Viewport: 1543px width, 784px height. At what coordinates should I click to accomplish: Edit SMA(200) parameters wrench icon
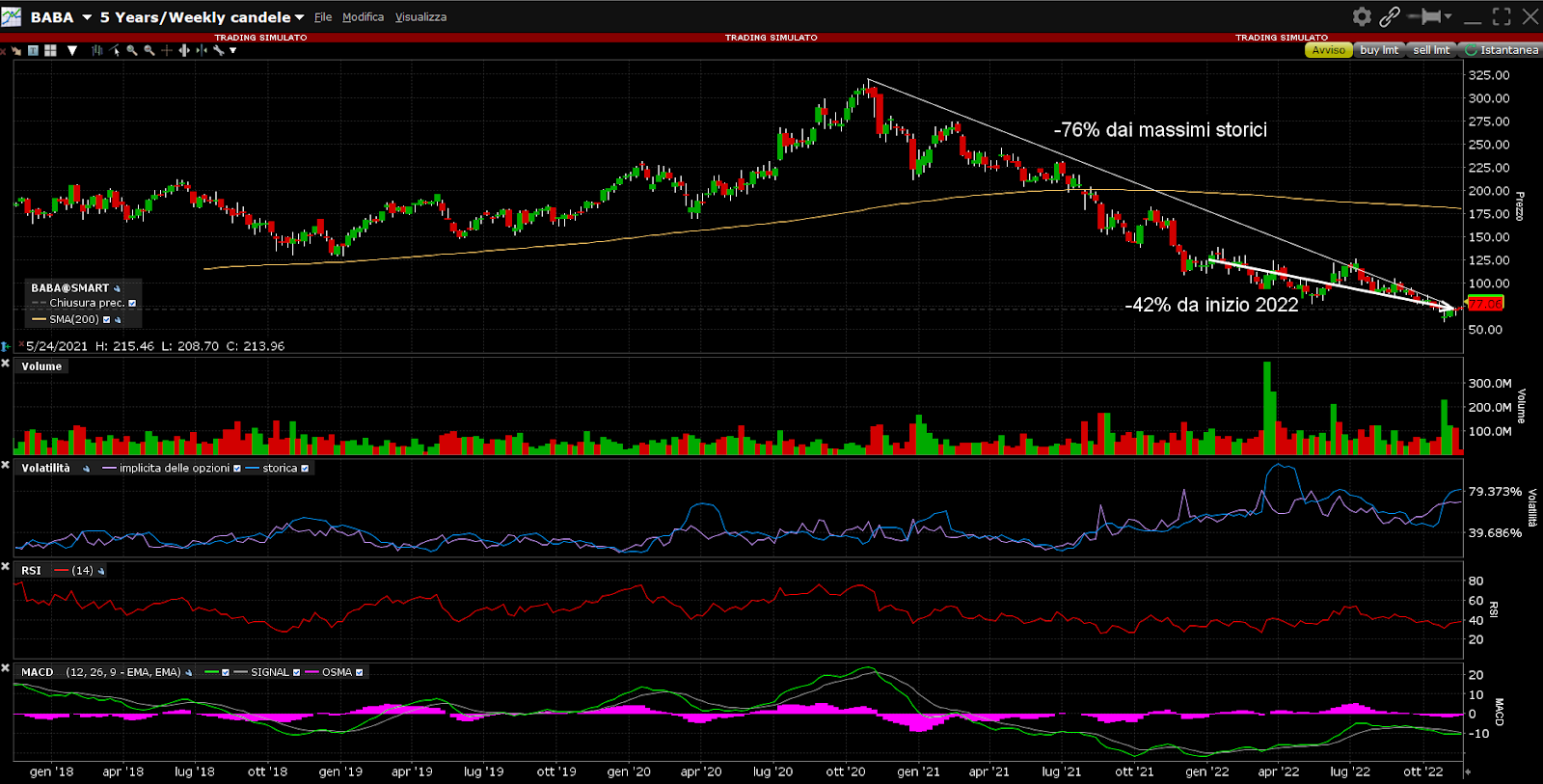pyautogui.click(x=118, y=319)
